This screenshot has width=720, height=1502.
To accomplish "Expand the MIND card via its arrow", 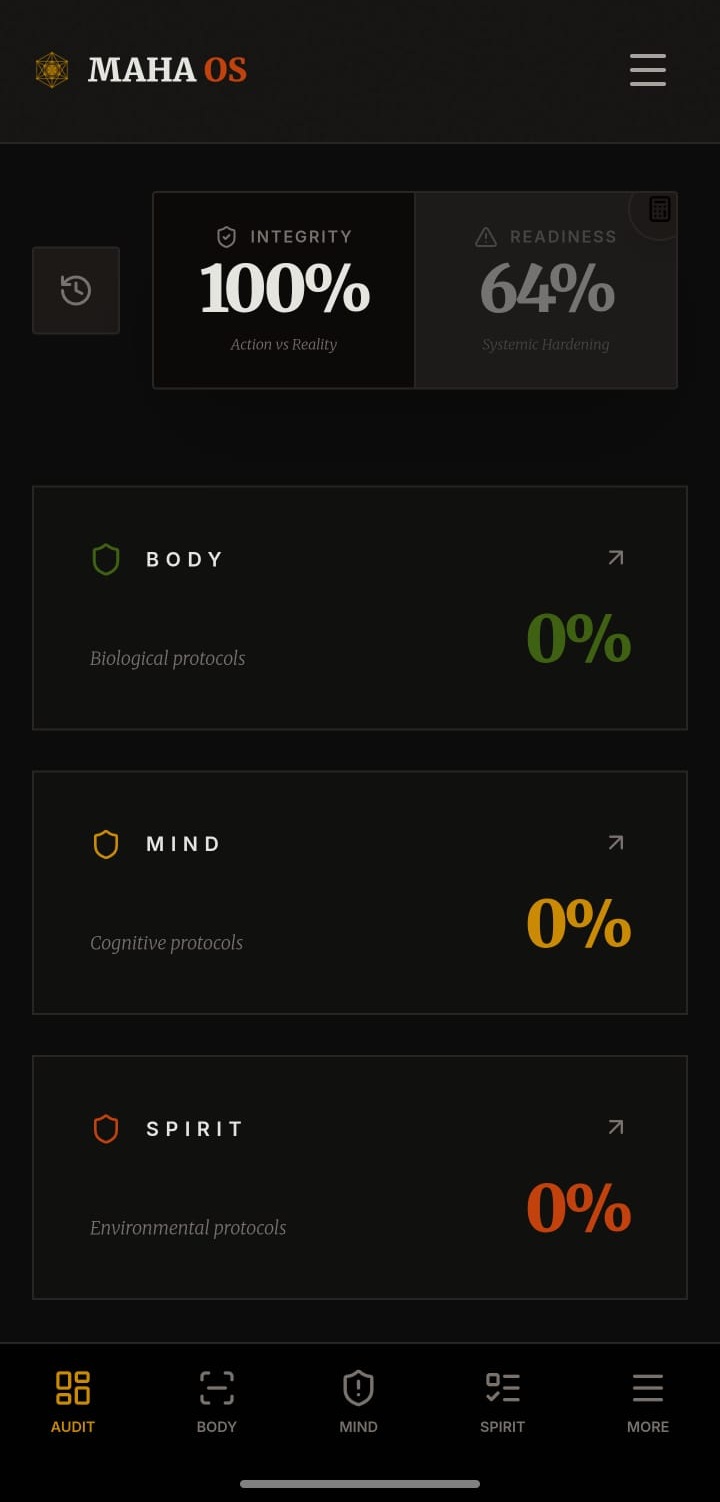I will (x=615, y=843).
